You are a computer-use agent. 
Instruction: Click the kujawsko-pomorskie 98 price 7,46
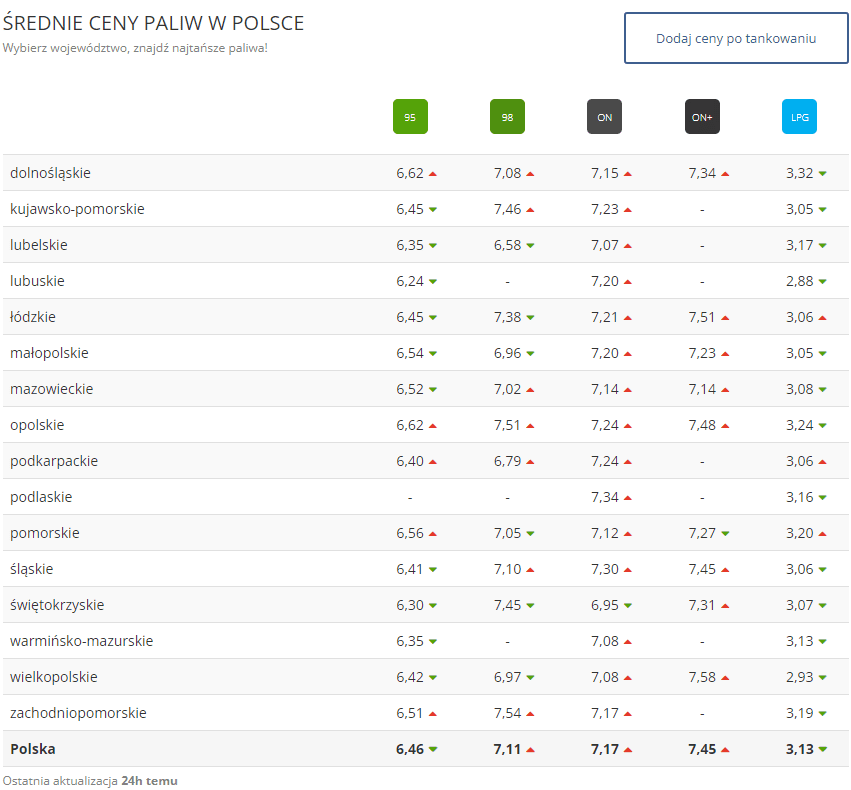coord(507,209)
